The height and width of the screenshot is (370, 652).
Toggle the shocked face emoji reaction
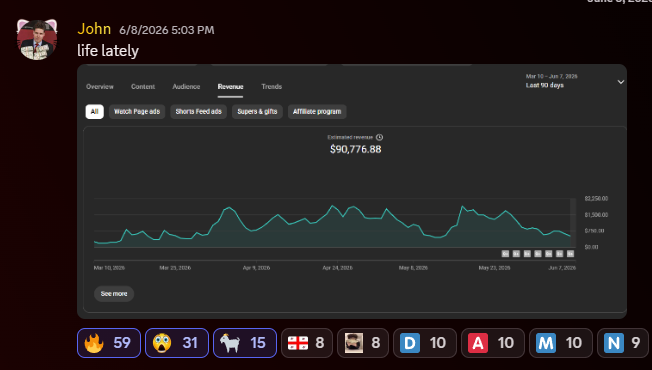[177, 343]
